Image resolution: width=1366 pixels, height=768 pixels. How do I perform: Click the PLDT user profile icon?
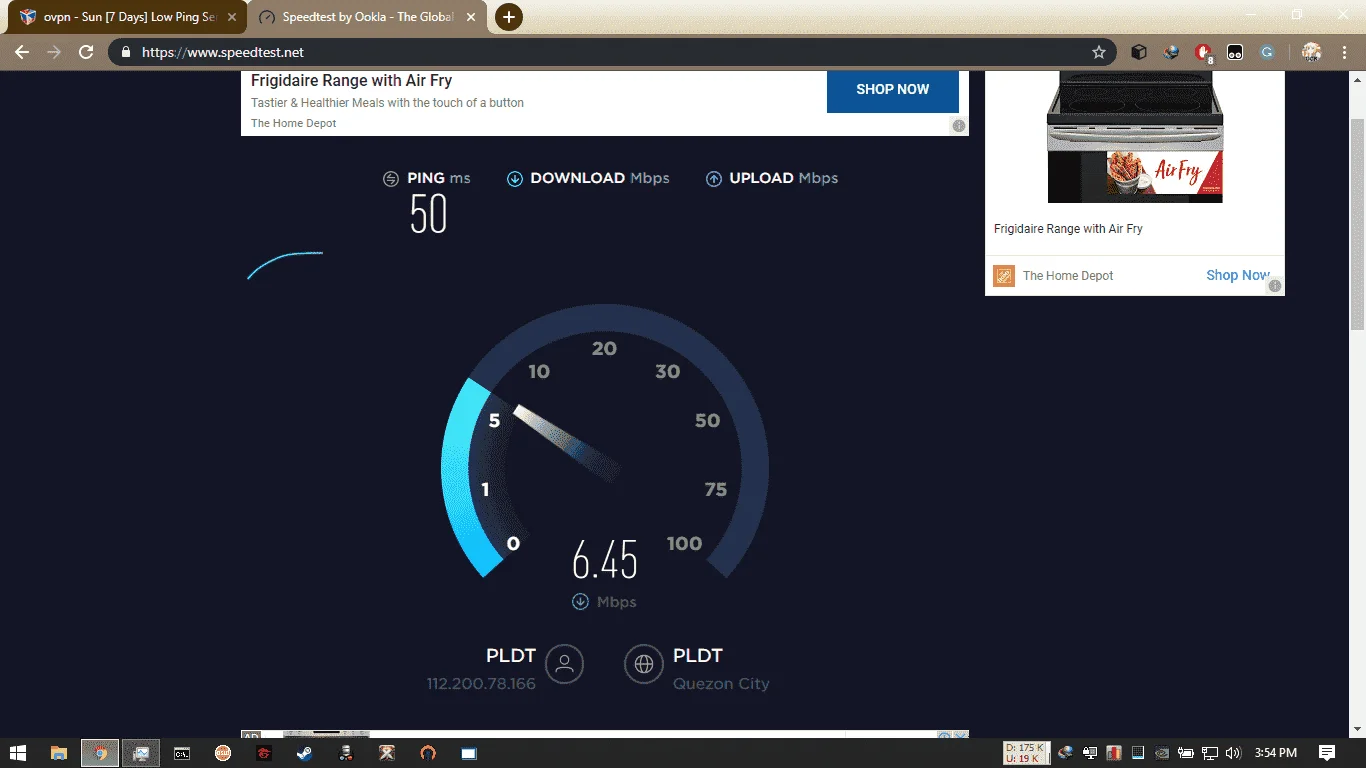point(564,664)
